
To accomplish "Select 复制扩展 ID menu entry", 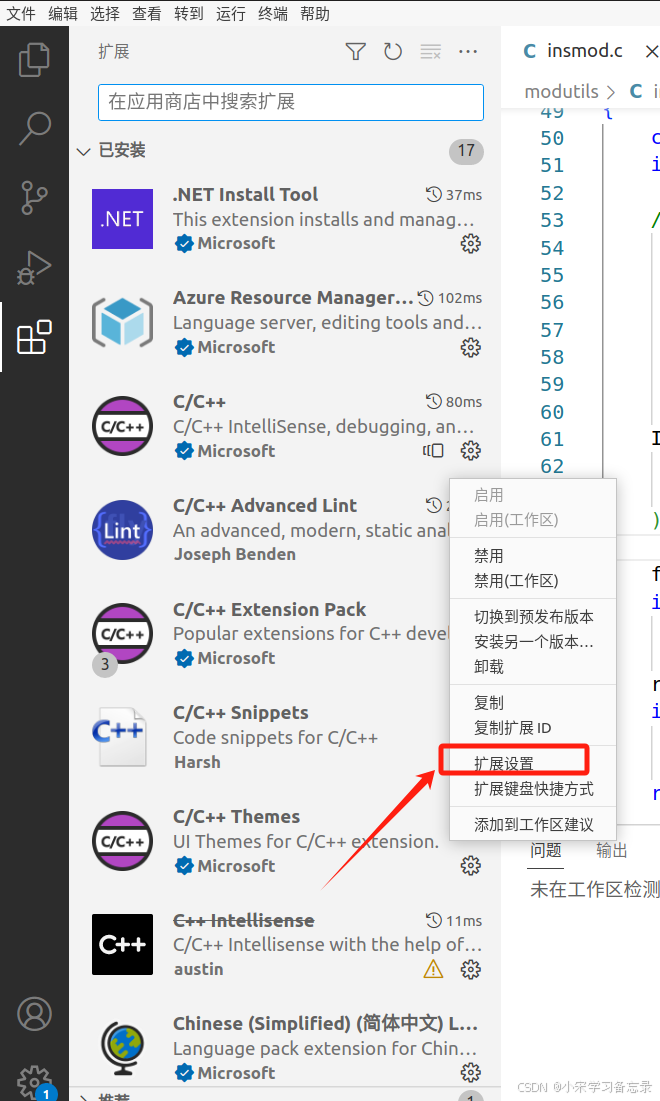I will pos(533,728).
